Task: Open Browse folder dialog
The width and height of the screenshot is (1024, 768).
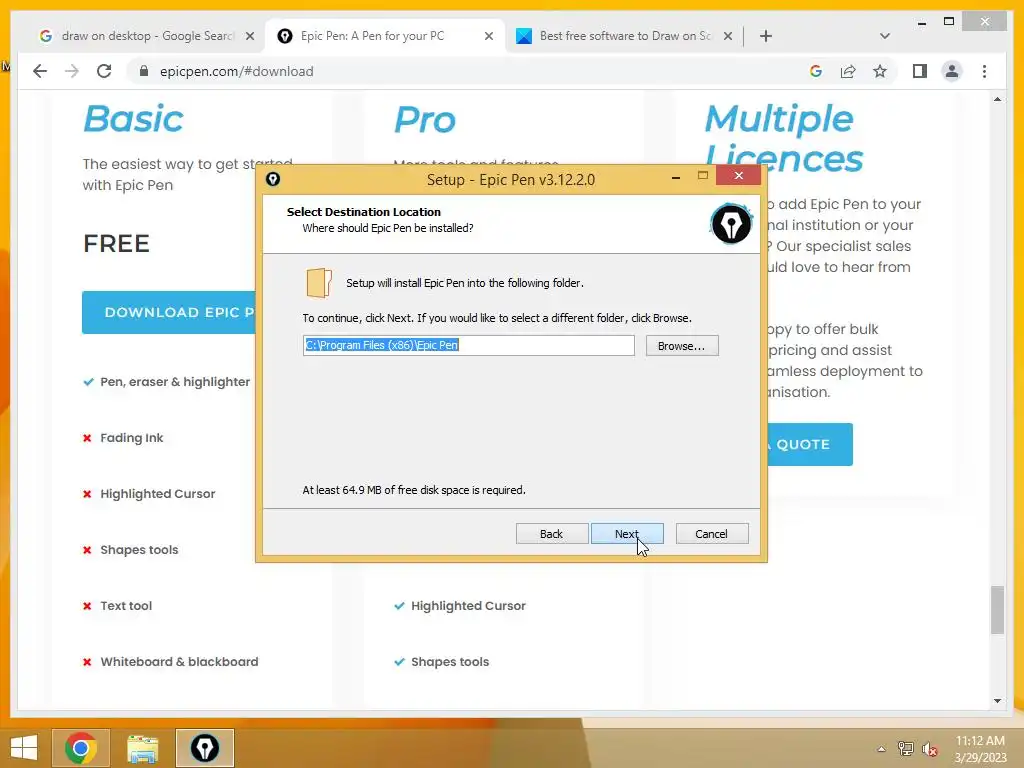Action: tap(682, 345)
